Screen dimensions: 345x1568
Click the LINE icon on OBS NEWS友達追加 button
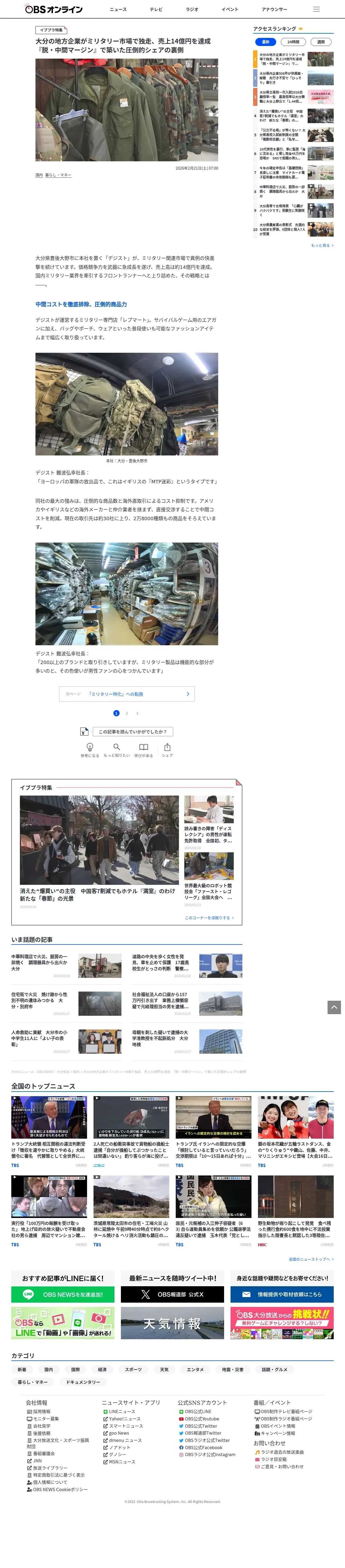pos(28,1295)
